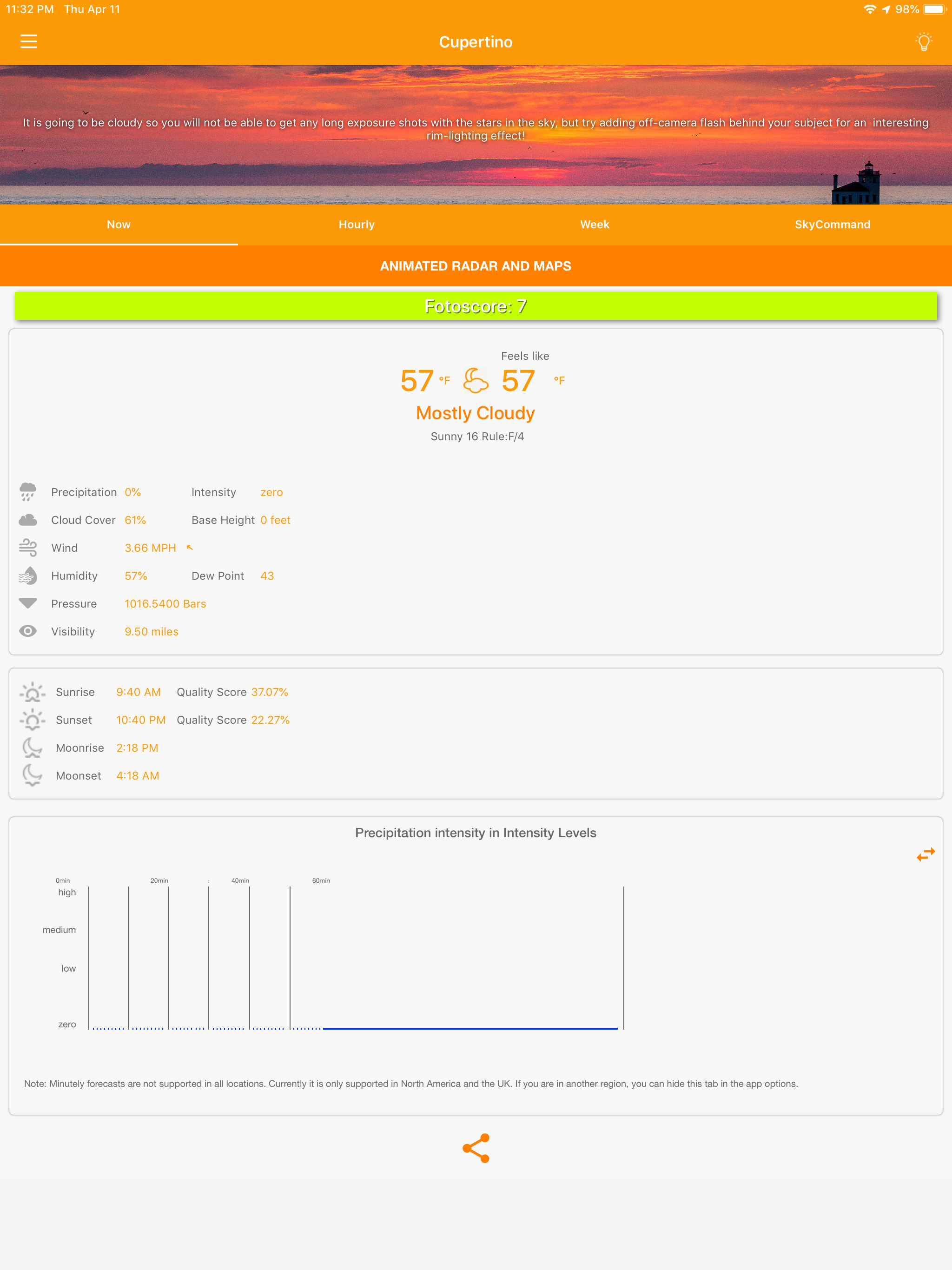The width and height of the screenshot is (952, 1270).
Task: Tap the lightbulb tips icon
Action: pyautogui.click(x=924, y=41)
